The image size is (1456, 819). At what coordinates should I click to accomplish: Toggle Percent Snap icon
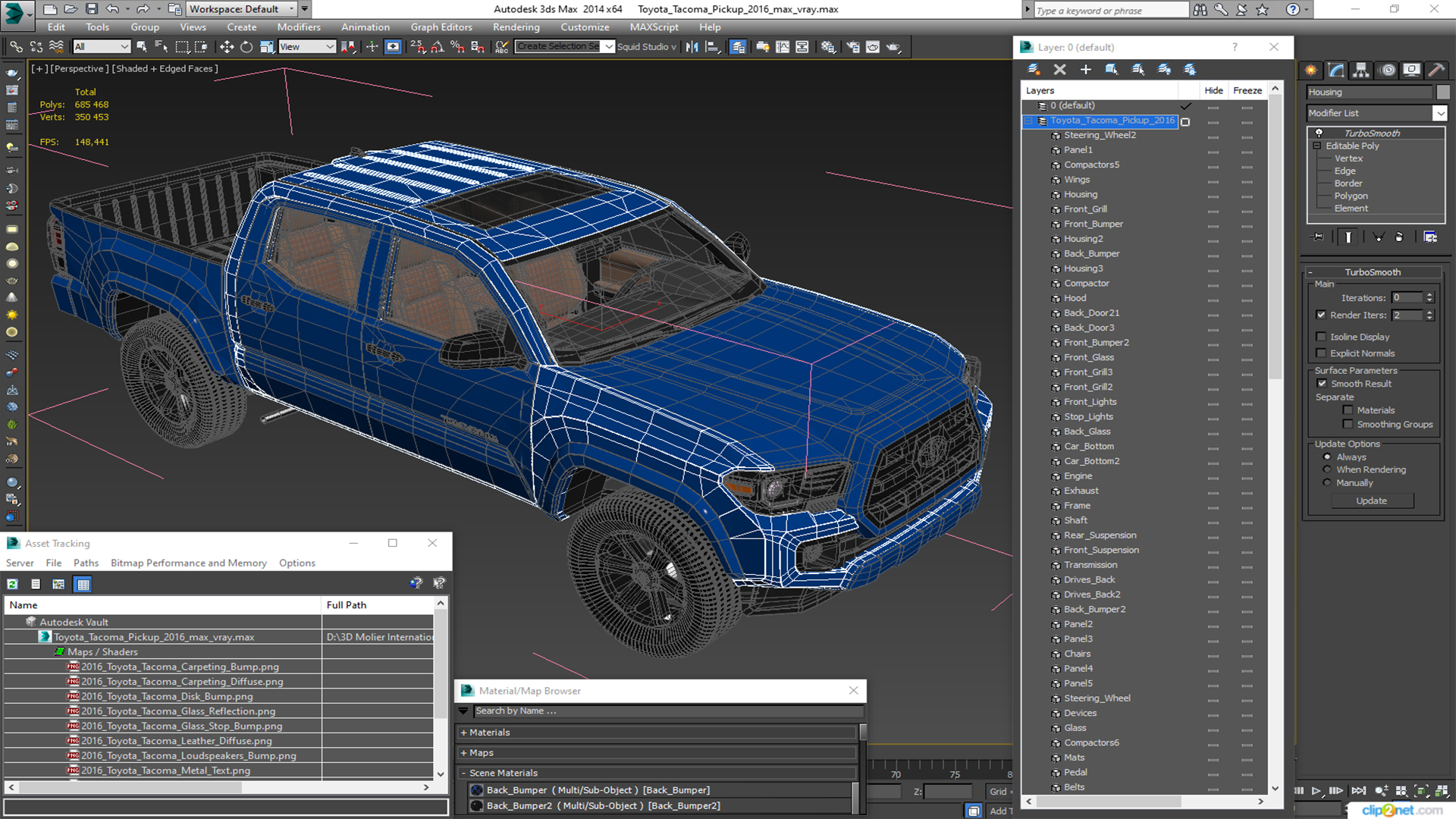point(457,47)
